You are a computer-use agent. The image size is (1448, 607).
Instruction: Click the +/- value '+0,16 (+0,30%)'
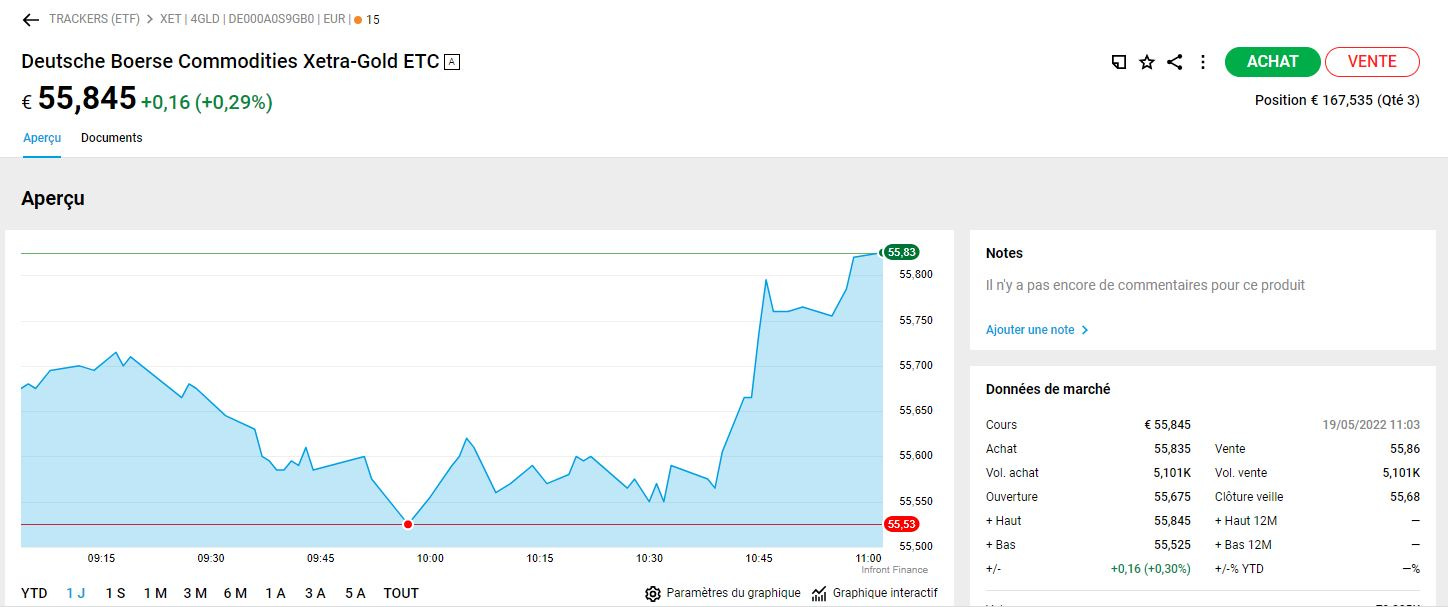pos(1150,569)
